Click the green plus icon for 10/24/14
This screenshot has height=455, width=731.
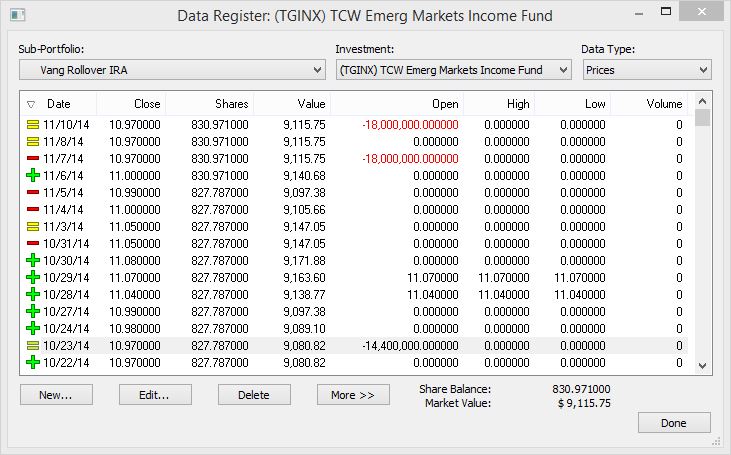click(x=33, y=329)
